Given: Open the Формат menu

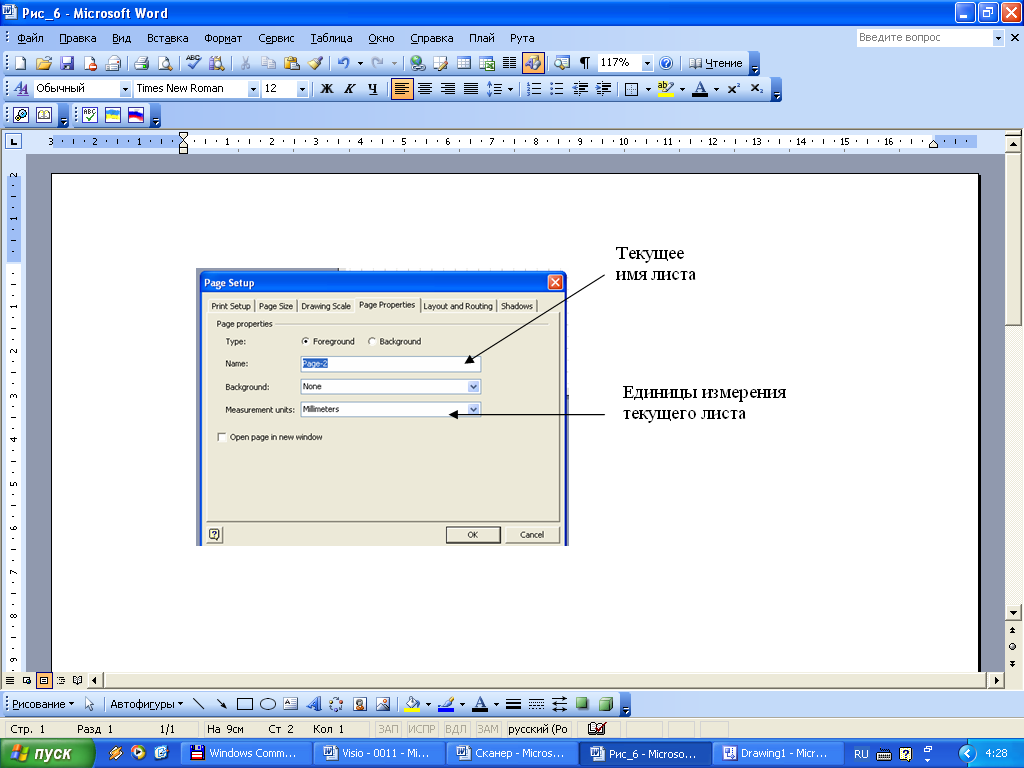Looking at the screenshot, I should [x=223, y=39].
